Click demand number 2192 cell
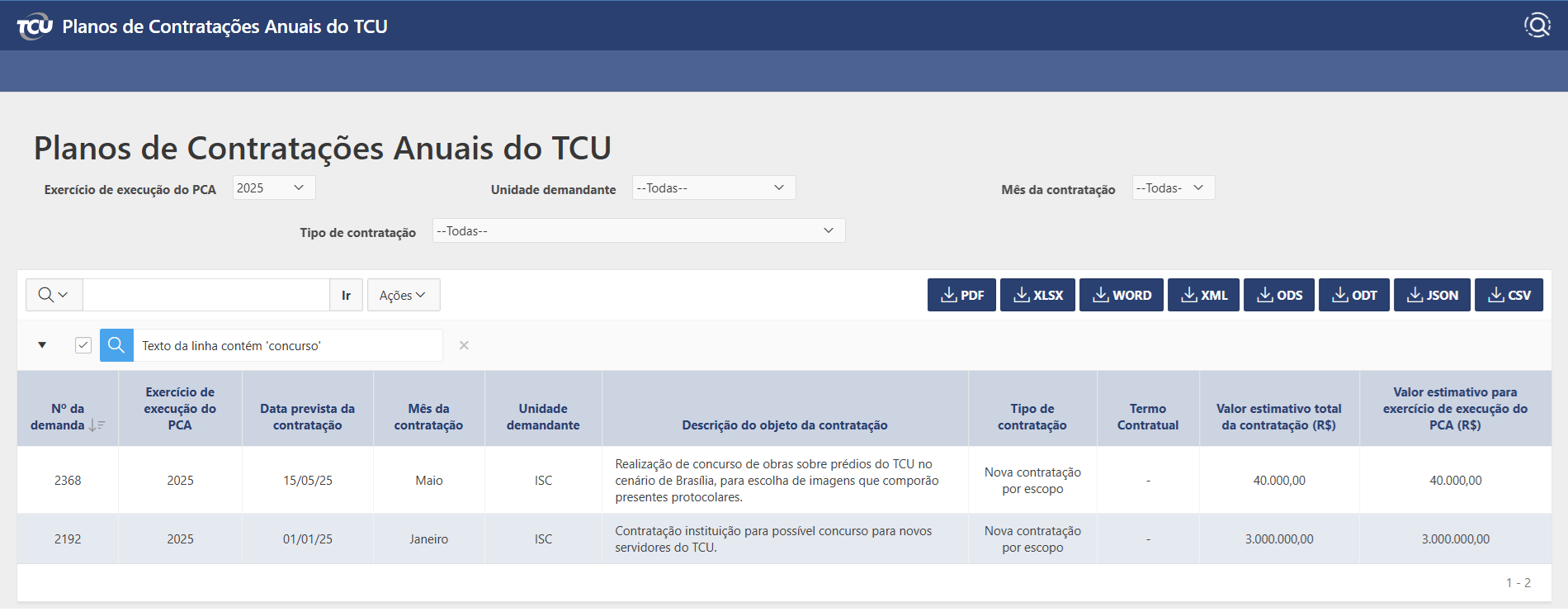The width and height of the screenshot is (1568, 612). pos(68,538)
